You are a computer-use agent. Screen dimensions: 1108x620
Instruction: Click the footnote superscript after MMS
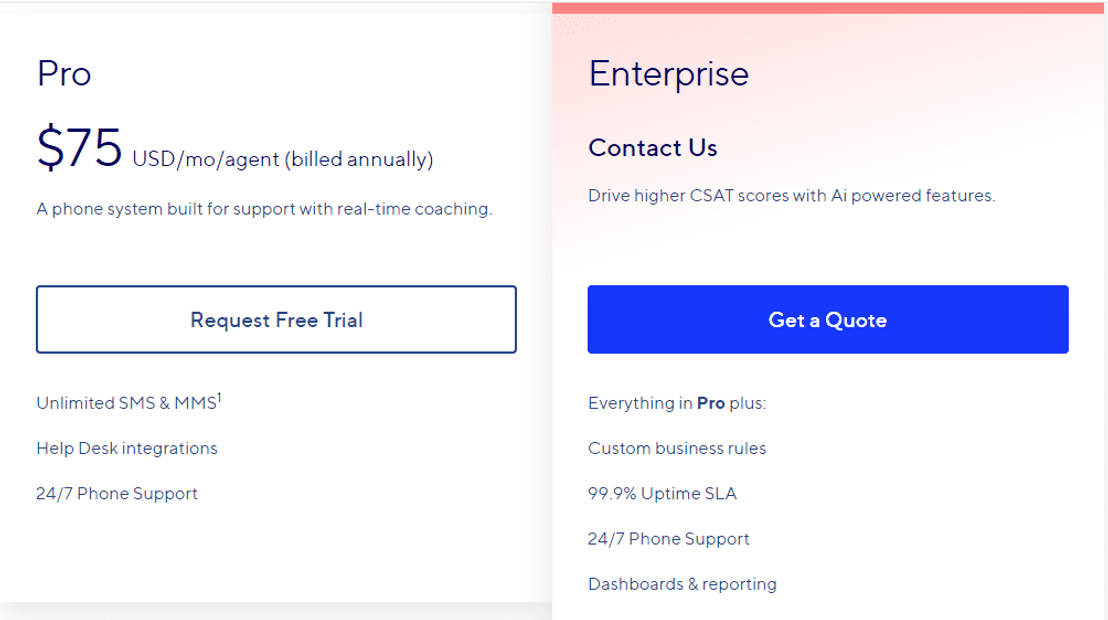point(217,396)
